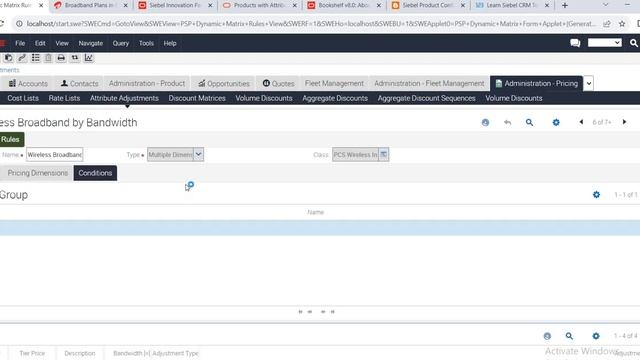Click the line chart toolbar icon
The width and height of the screenshot is (640, 360).
(x=89, y=58)
